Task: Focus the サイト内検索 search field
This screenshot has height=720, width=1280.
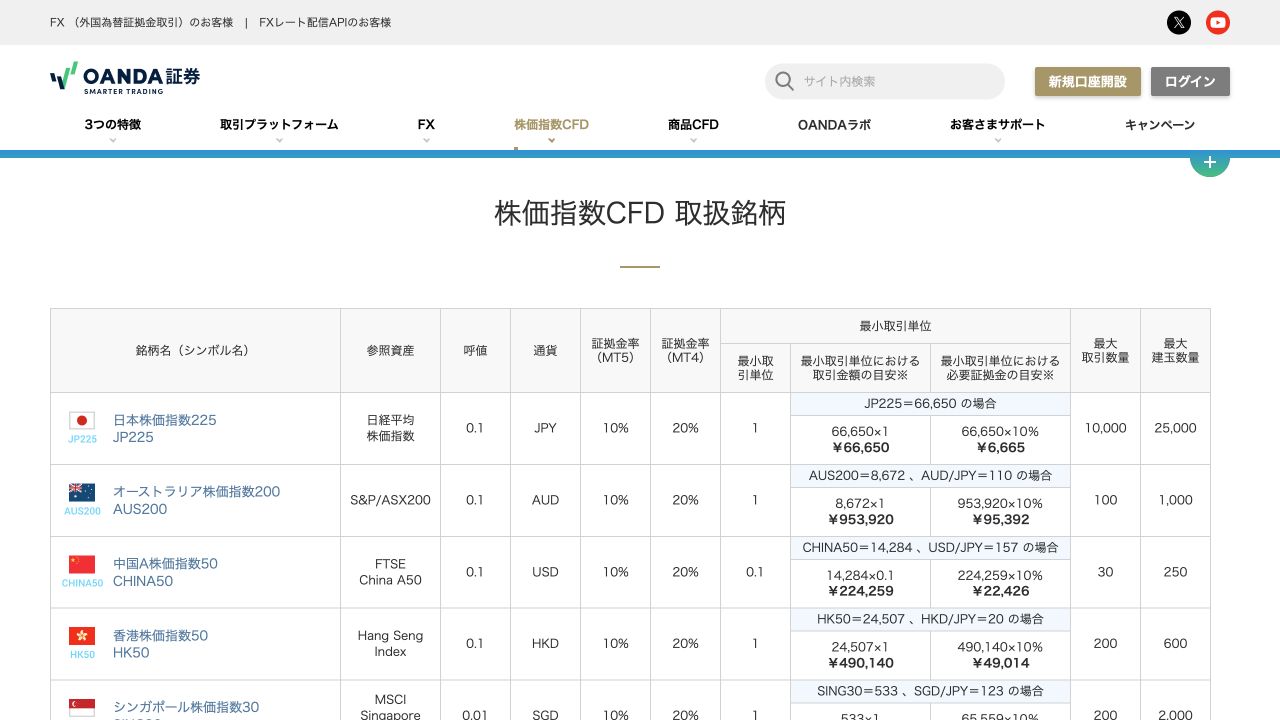Action: (885, 81)
